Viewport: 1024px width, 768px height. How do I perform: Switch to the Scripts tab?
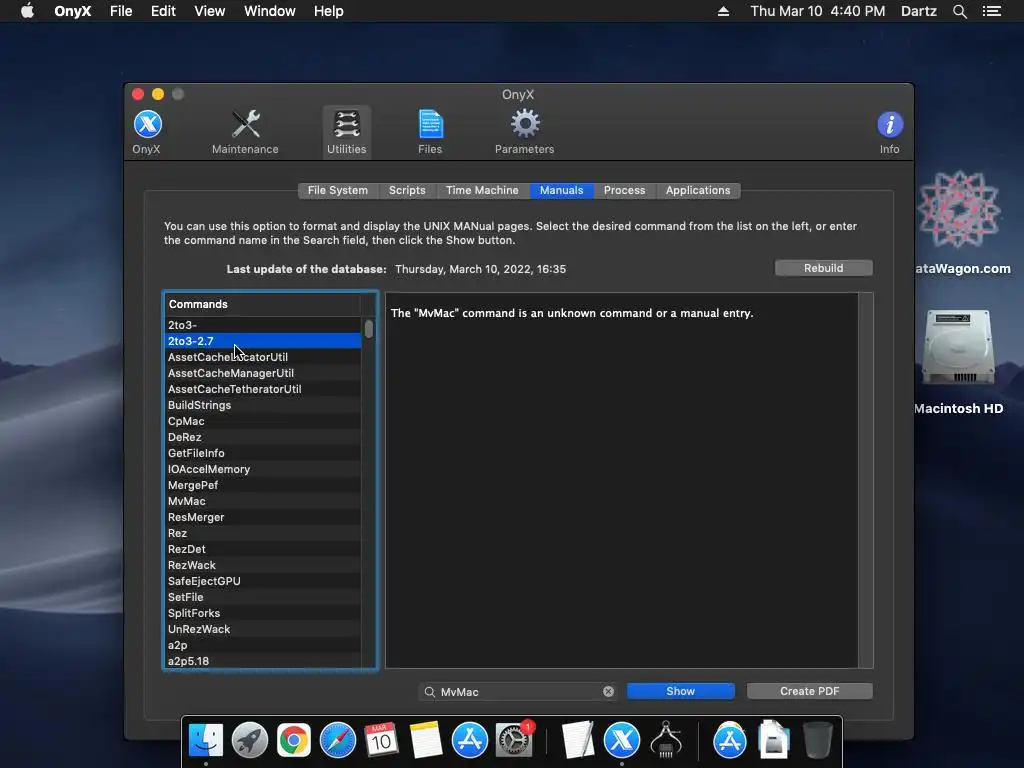(407, 190)
